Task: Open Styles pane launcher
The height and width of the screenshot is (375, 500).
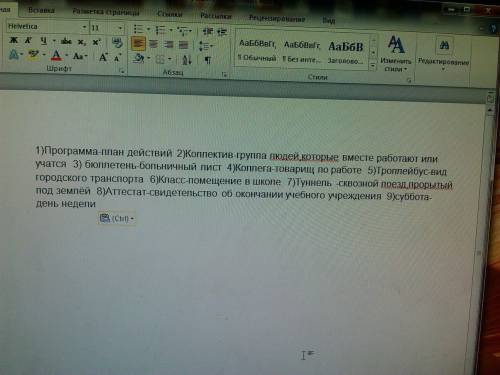Action: [x=409, y=80]
